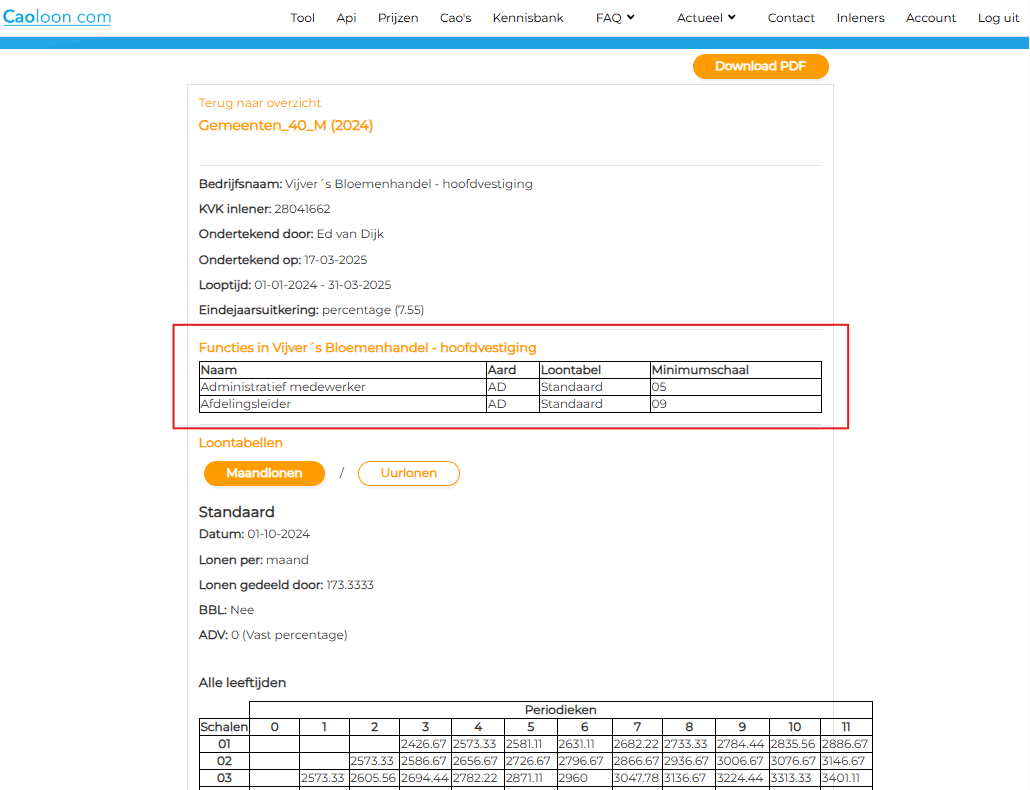Click the Administratief medewerker row

tap(283, 387)
